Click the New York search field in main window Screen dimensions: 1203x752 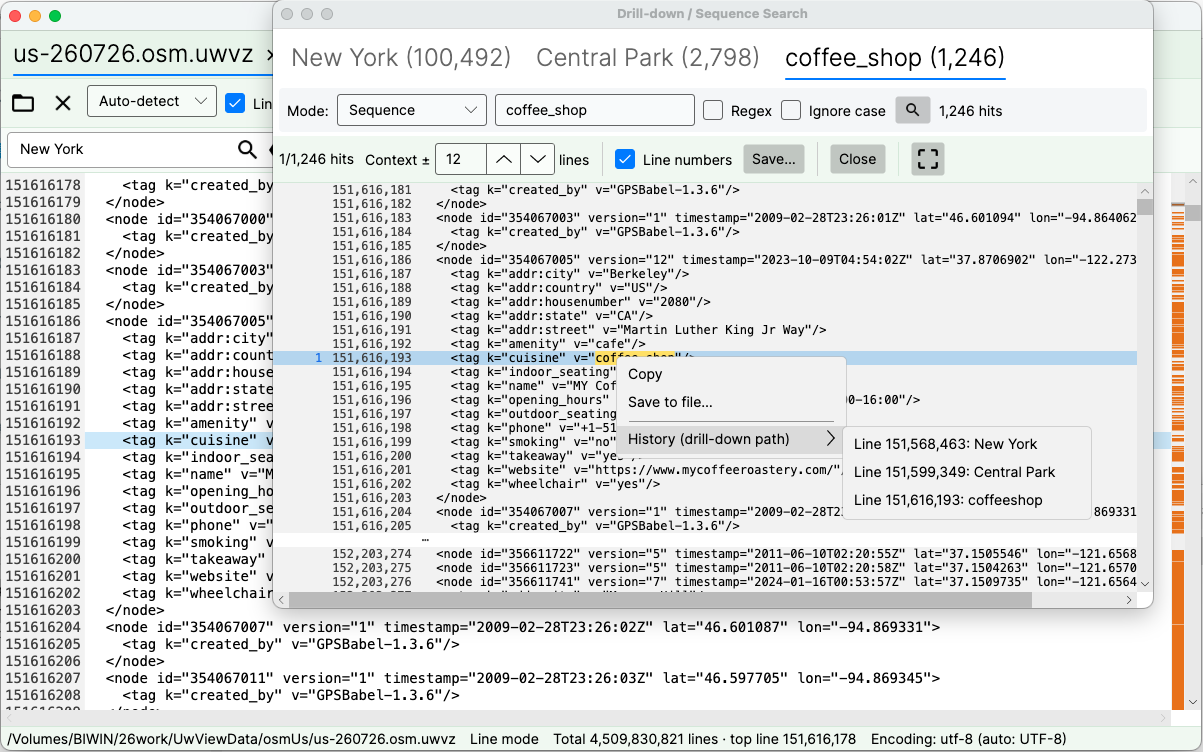click(x=120, y=149)
